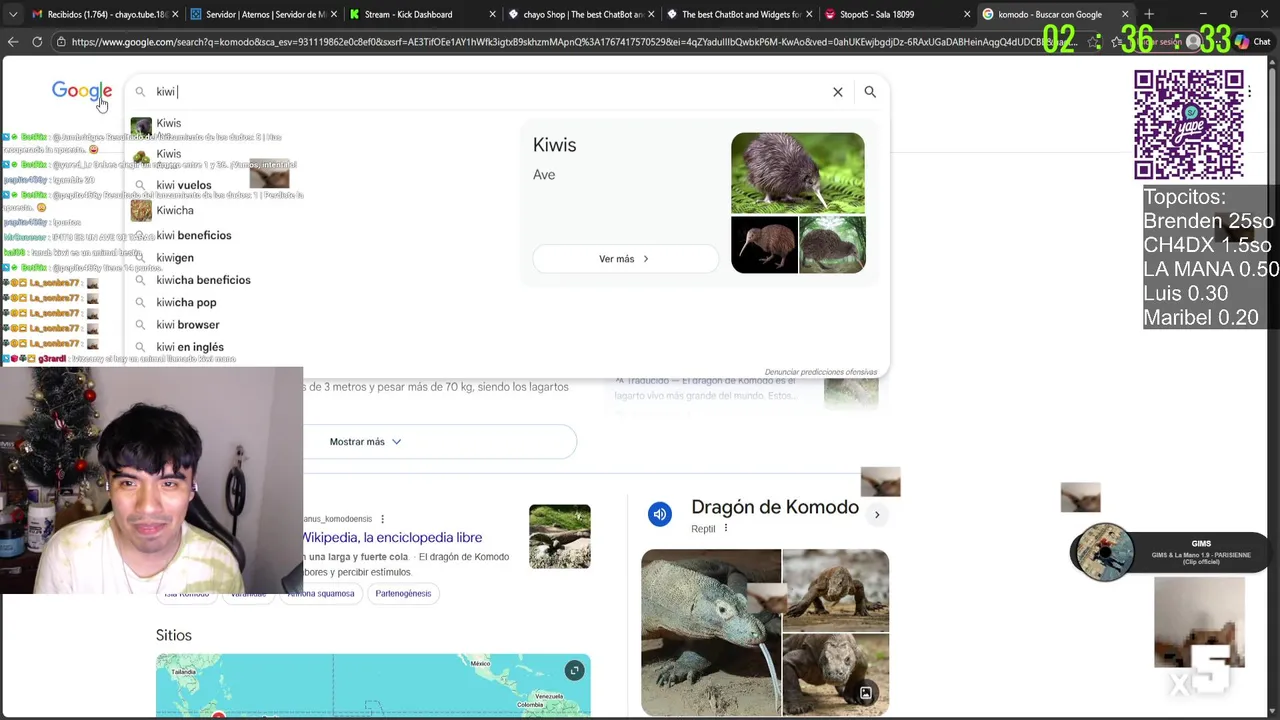
Task: Open the three-dot menu next to Reptil
Action: click(x=726, y=528)
